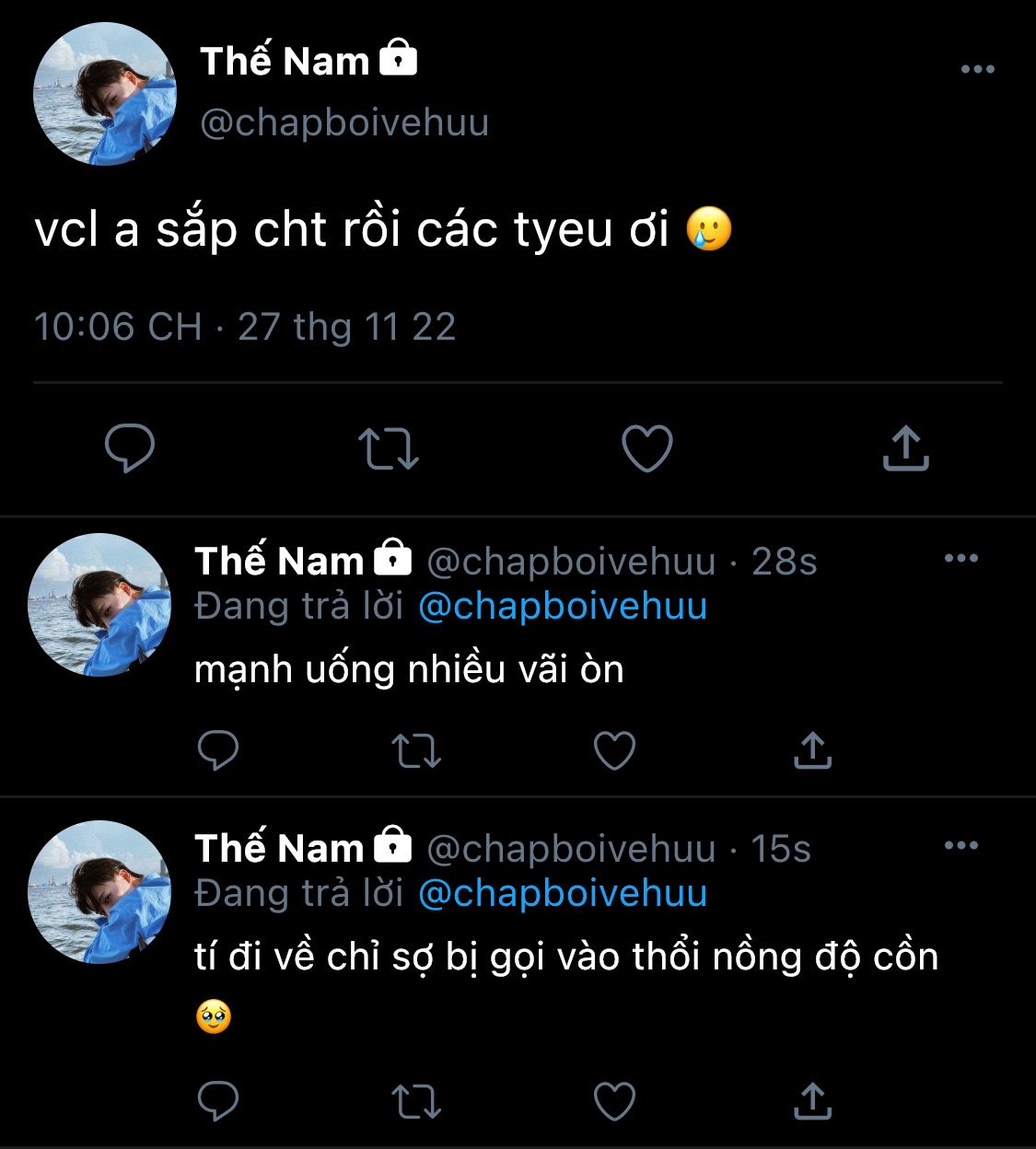Tap the avatar on the 28s reply
1036x1149 pixels.
(99, 605)
